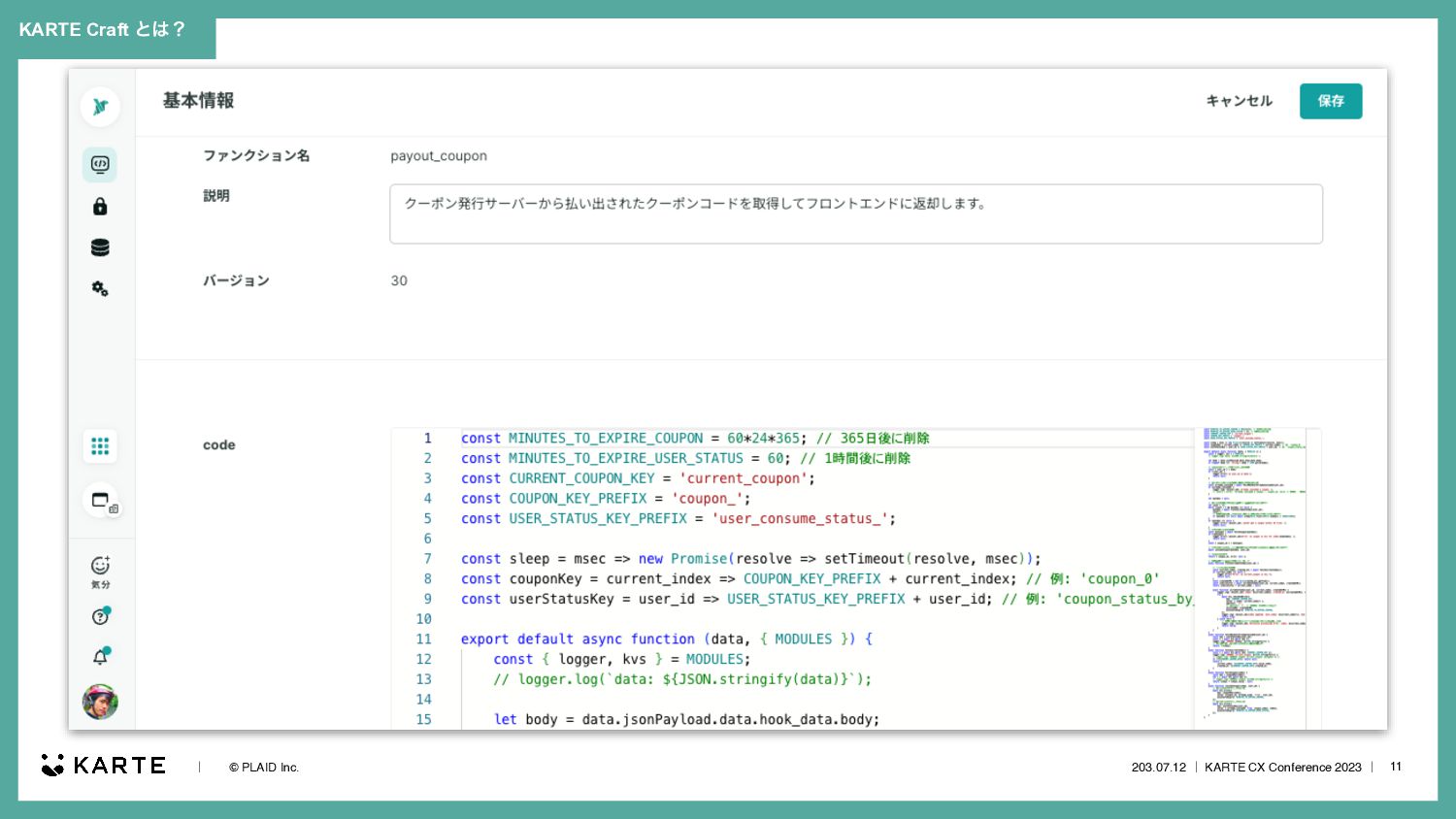The width and height of the screenshot is (1456, 819).
Task: Click the const userStatusKey code line
Action: tap(827, 599)
